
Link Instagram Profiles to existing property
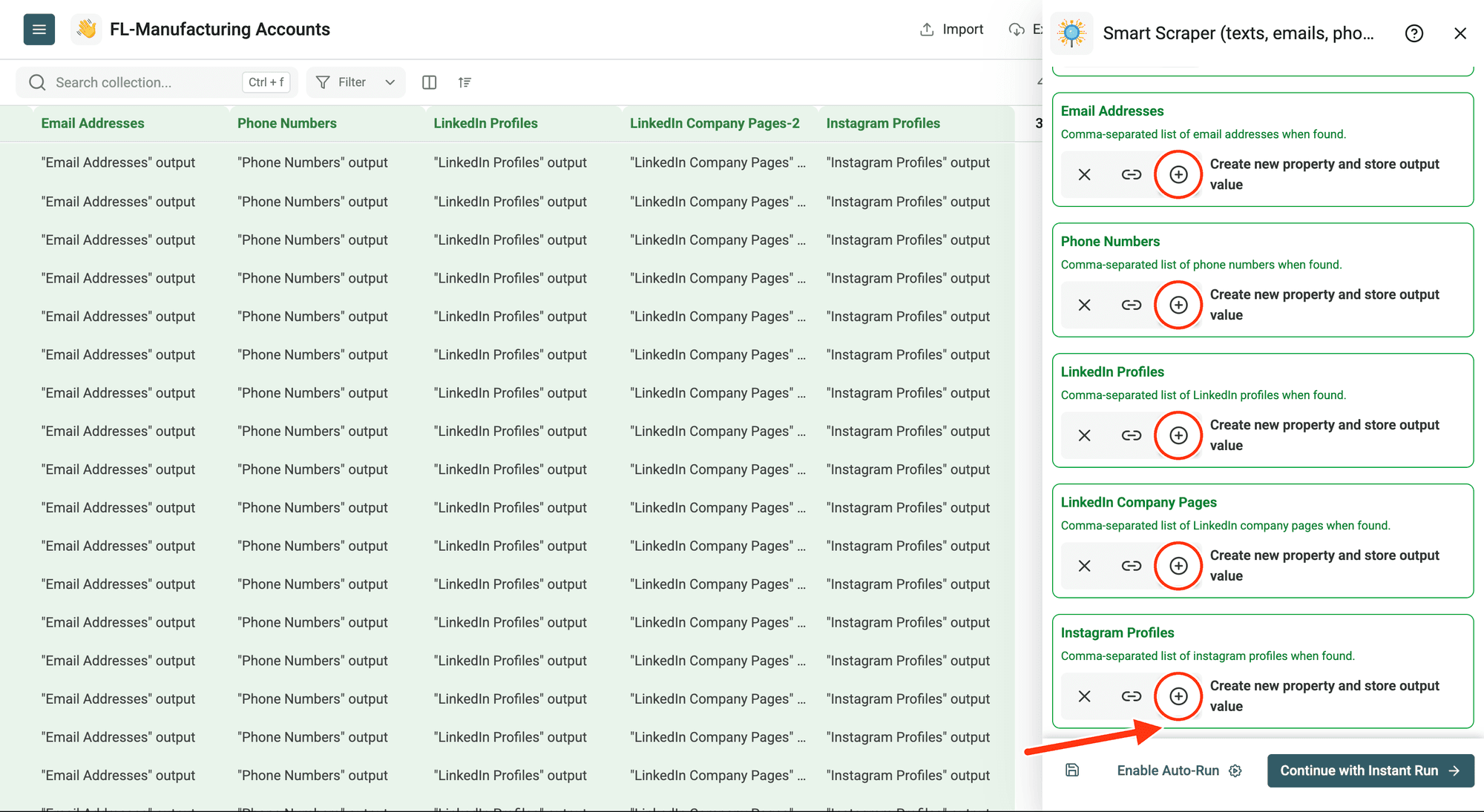pos(1131,696)
